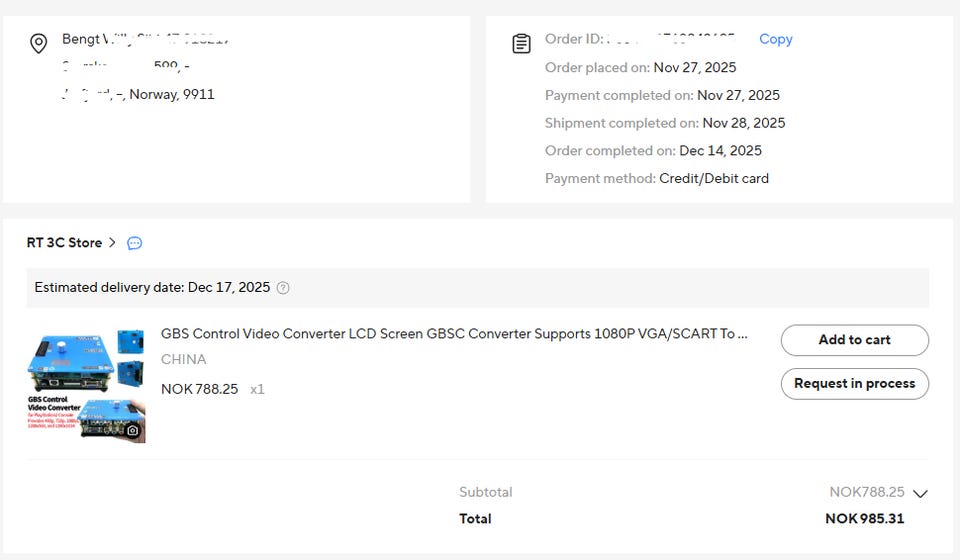This screenshot has height=560, width=960.
Task: Expand the subtotal price breakdown chevron
Action: coord(921,493)
